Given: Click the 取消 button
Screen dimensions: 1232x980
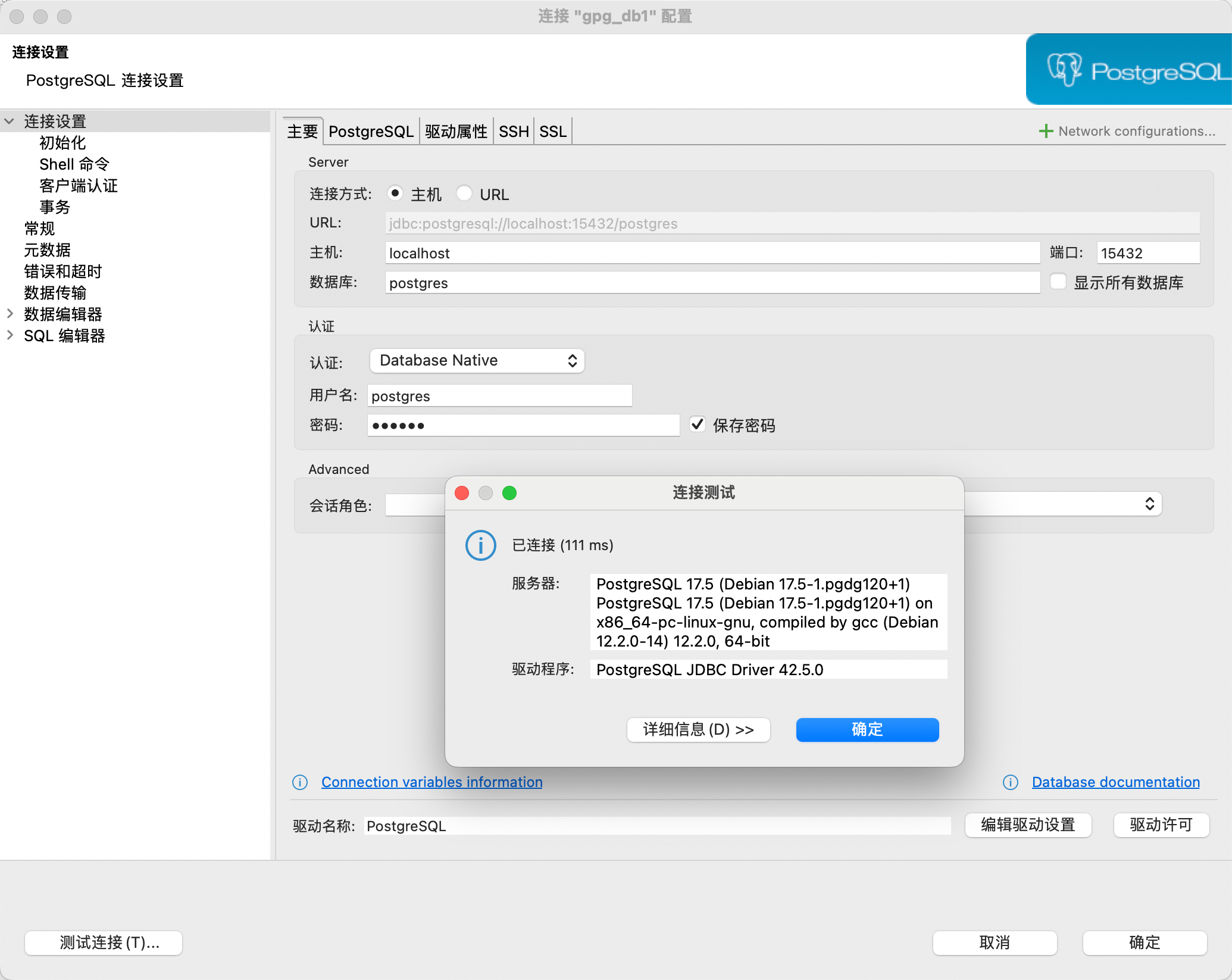Looking at the screenshot, I should coord(995,943).
